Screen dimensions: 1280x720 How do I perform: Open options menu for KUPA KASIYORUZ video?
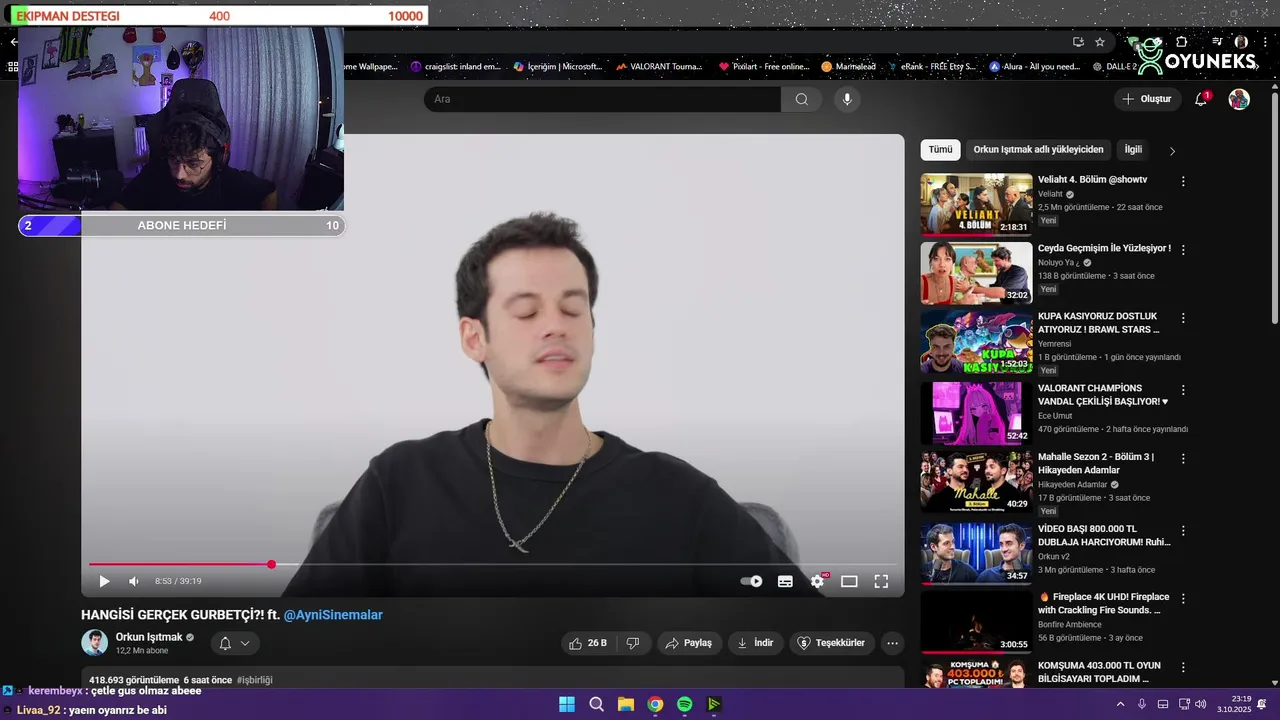click(1183, 318)
